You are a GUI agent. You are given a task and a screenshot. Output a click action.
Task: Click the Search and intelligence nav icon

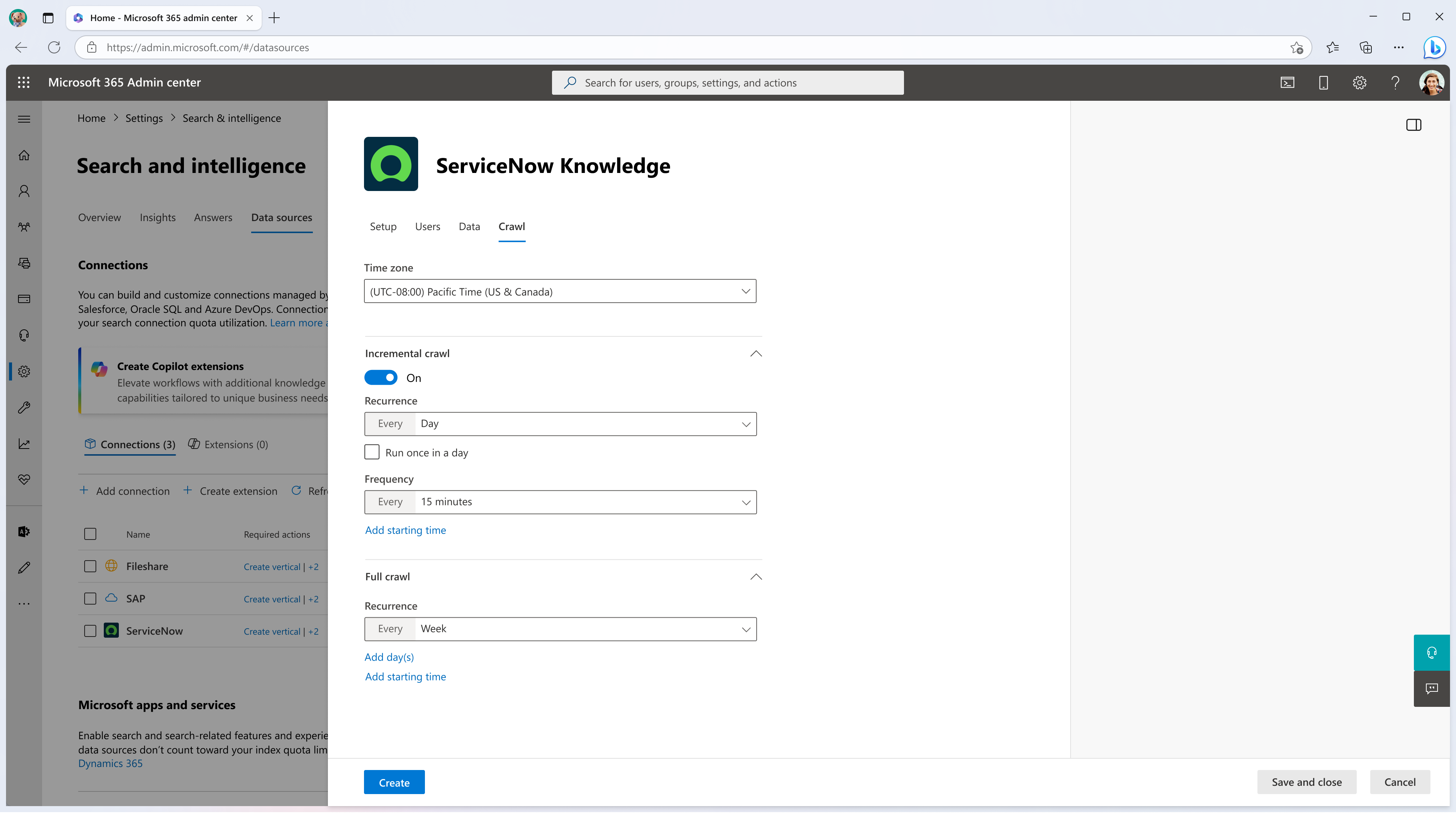tap(24, 371)
